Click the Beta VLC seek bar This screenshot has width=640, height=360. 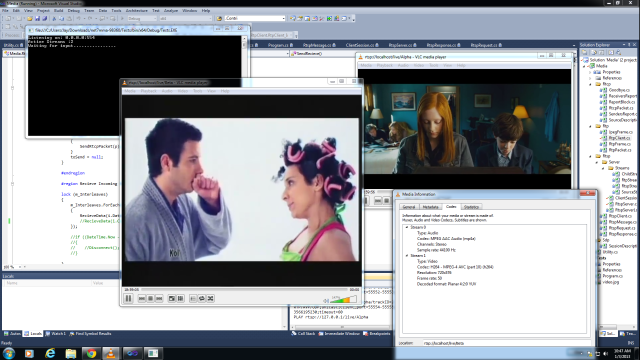point(243,289)
